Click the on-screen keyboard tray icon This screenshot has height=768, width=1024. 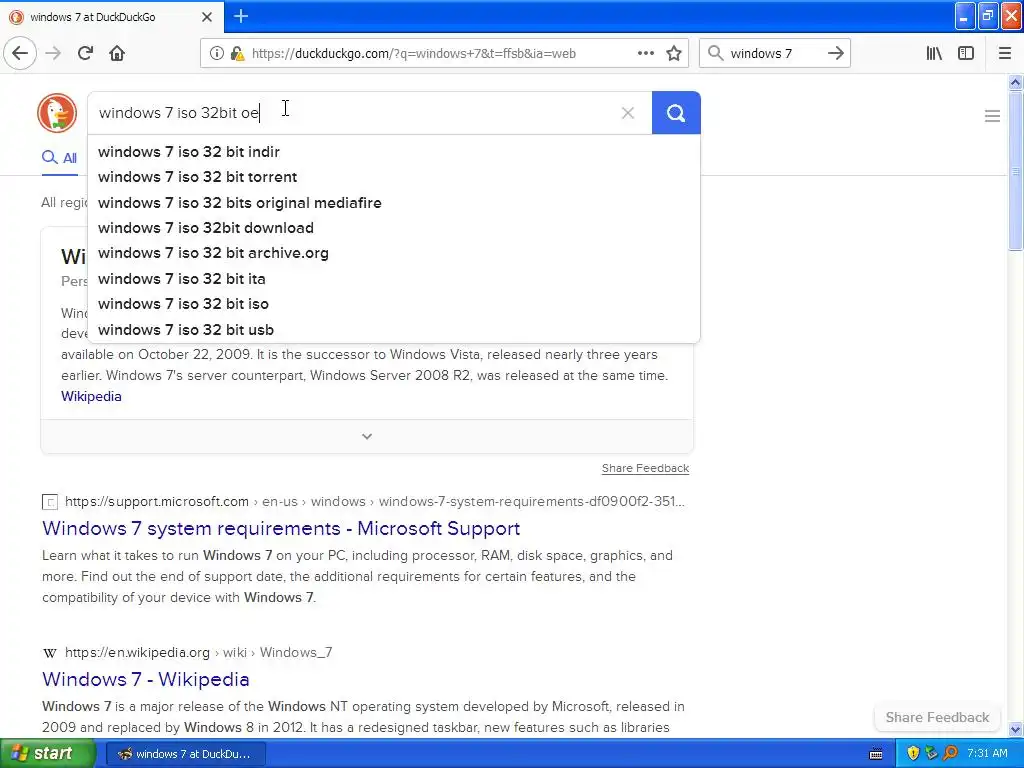tap(876, 754)
